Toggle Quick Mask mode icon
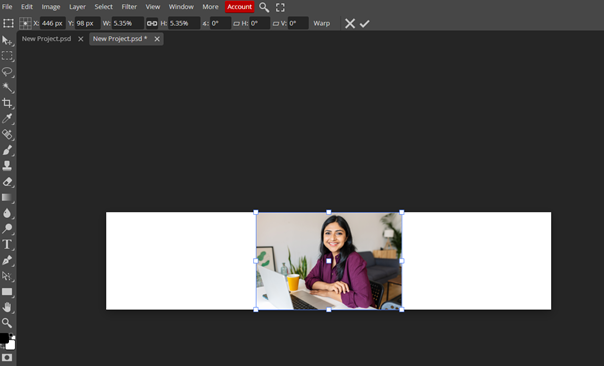The width and height of the screenshot is (604, 366). point(7,358)
